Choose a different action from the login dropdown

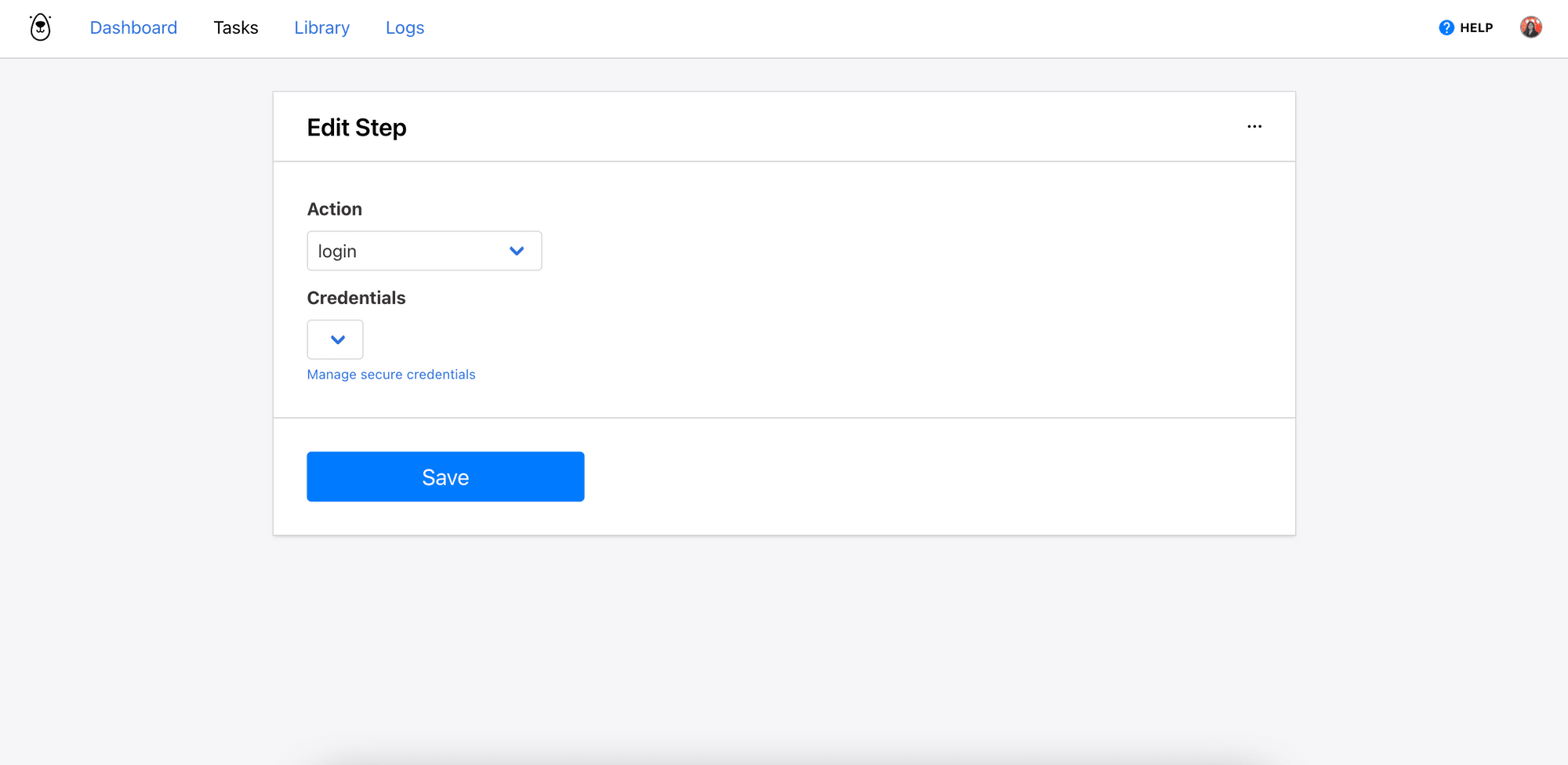point(424,251)
